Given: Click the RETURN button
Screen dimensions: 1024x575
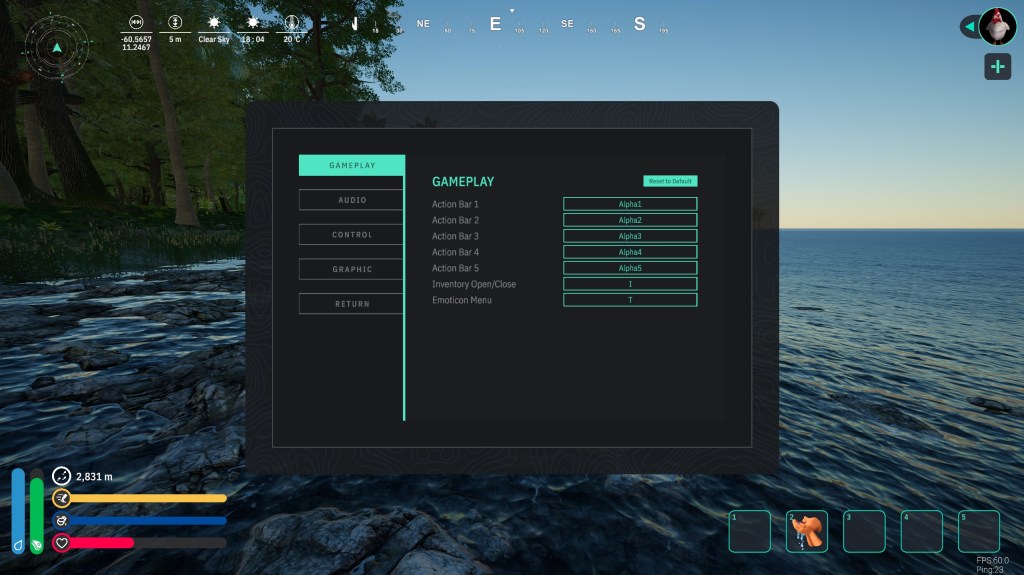Looking at the screenshot, I should 351,304.
